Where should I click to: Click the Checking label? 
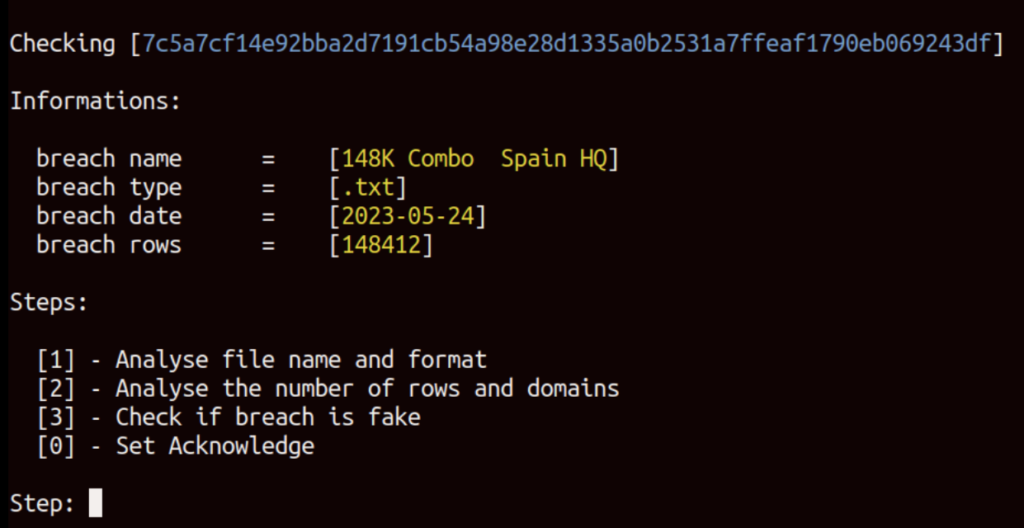coord(62,44)
